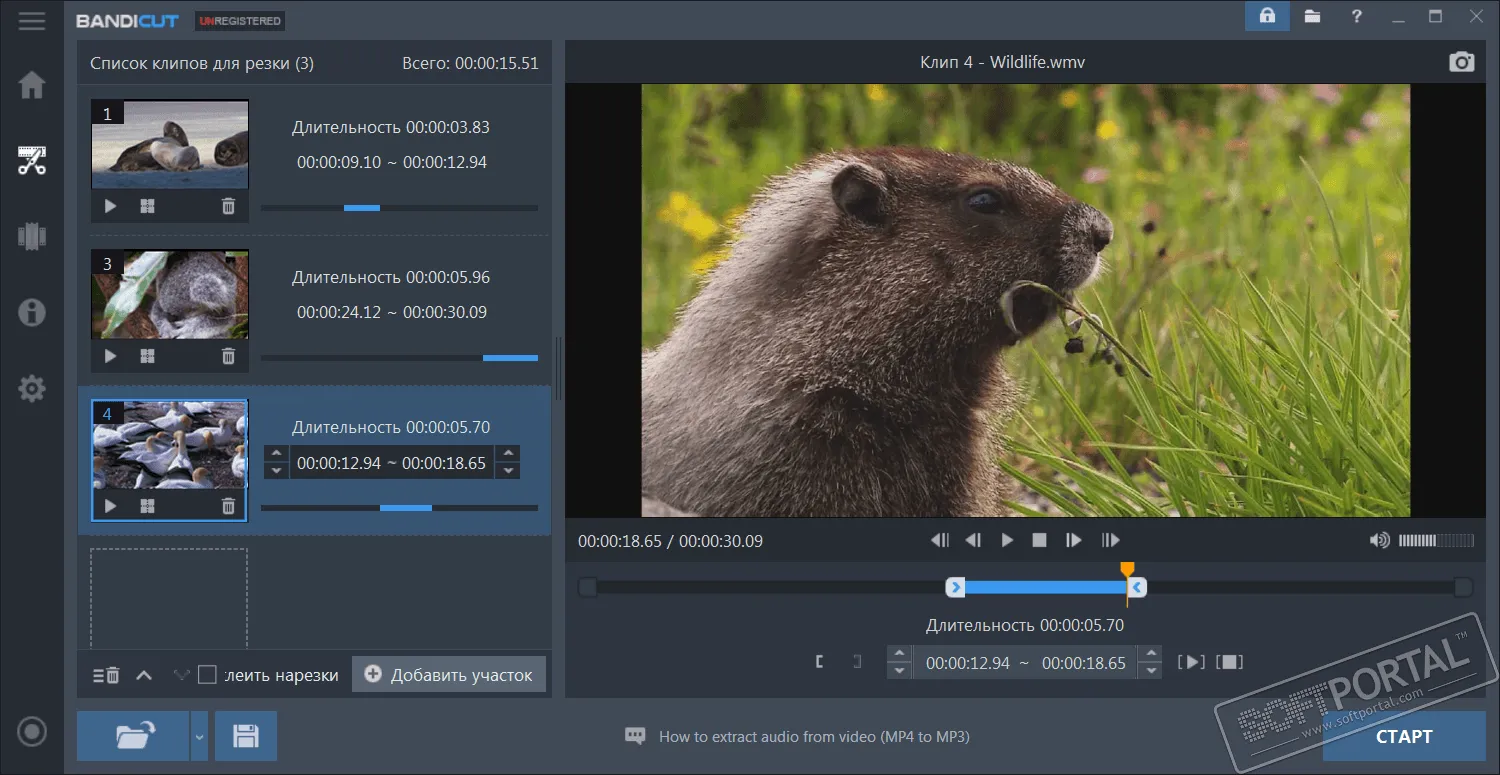The image size is (1500, 775).
Task: Click the 00:00:24.12 ~ 00:00:30.09 range of clip 3
Action: coord(392,312)
